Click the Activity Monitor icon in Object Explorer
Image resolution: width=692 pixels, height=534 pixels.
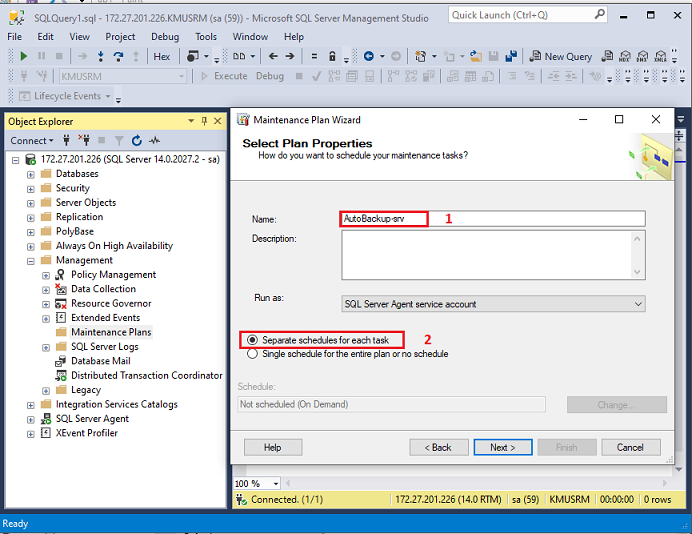pos(153,141)
